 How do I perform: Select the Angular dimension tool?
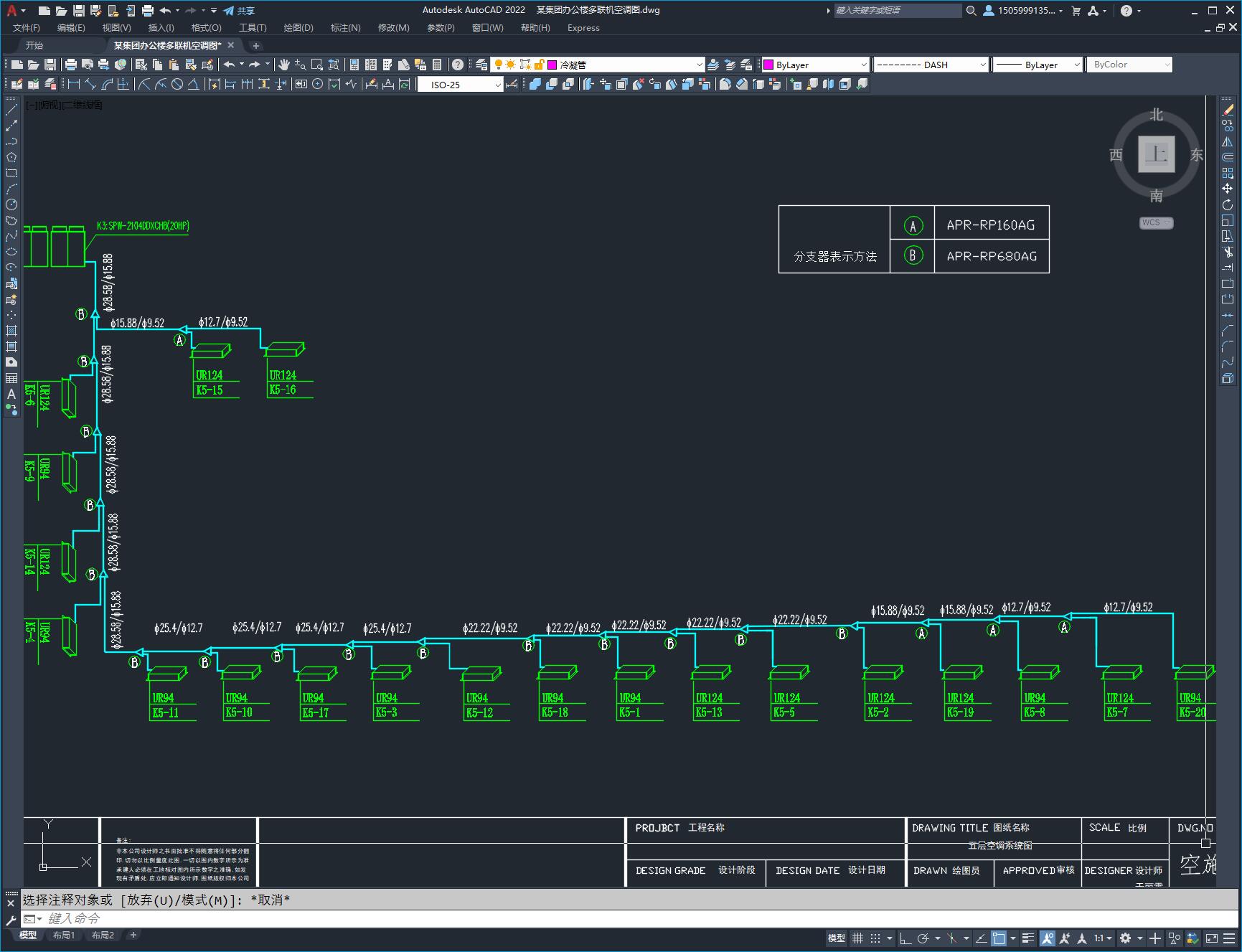[x=193, y=85]
